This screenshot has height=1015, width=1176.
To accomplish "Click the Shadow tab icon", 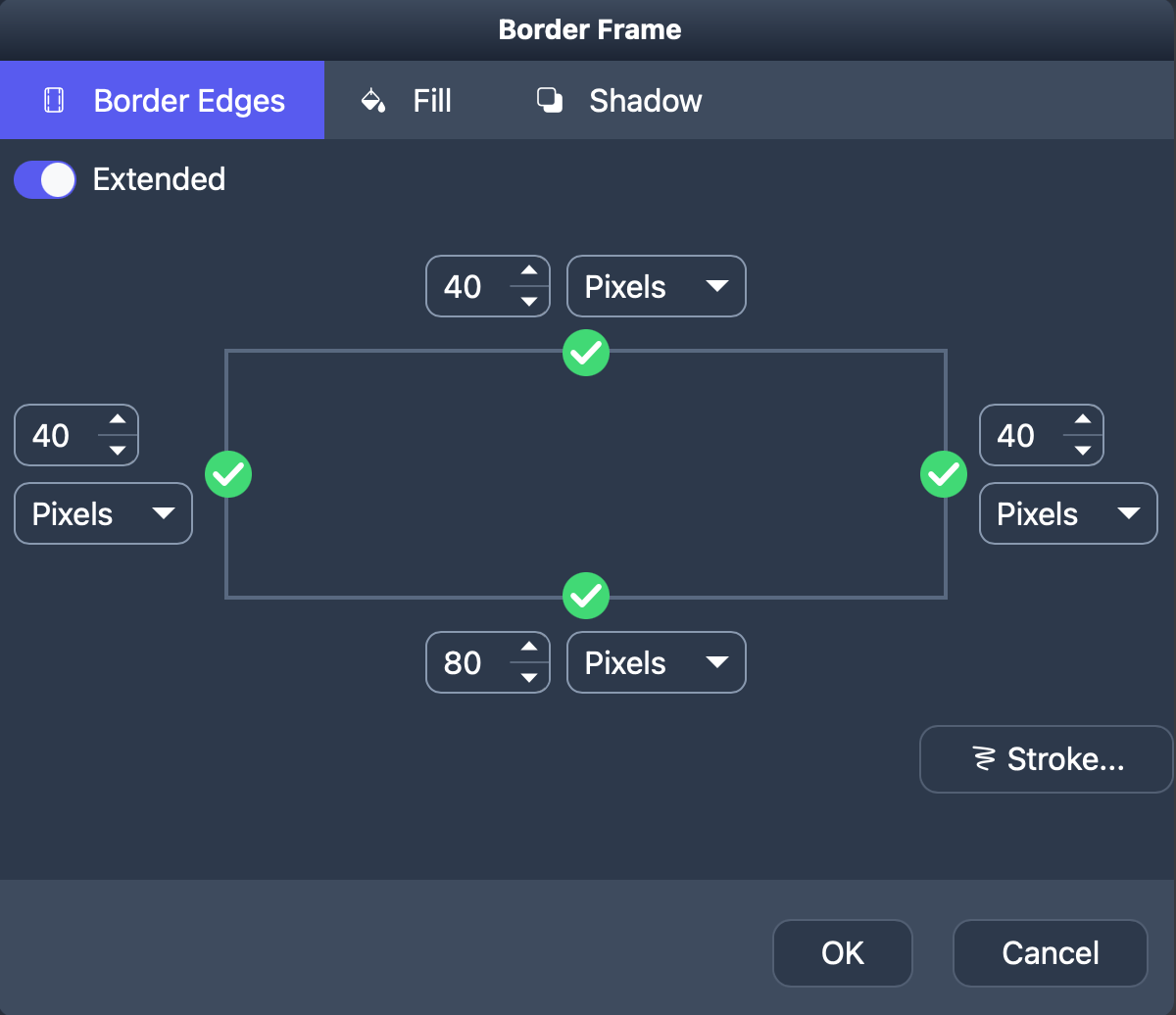I will 550,100.
